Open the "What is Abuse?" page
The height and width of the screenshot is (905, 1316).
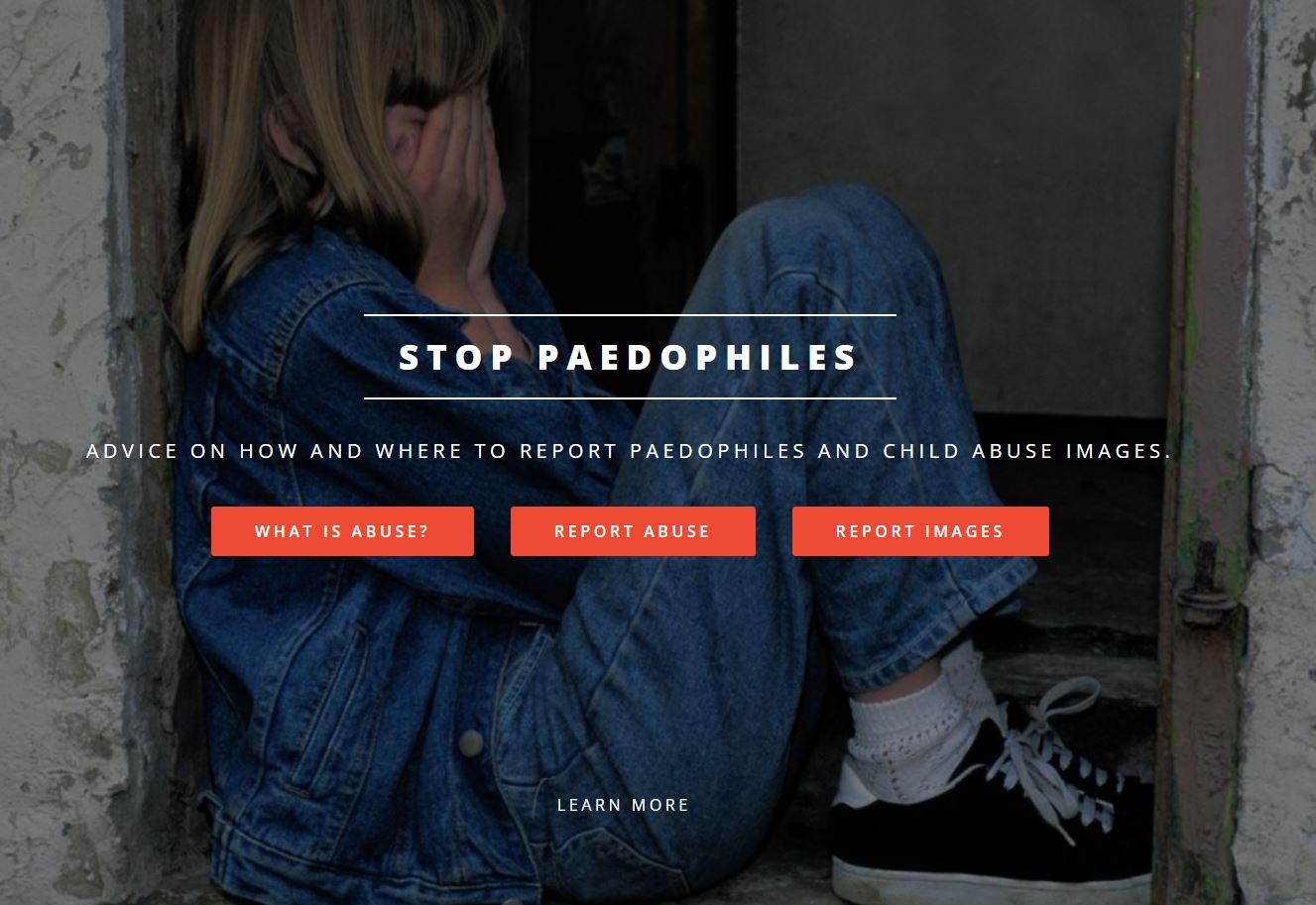(342, 531)
